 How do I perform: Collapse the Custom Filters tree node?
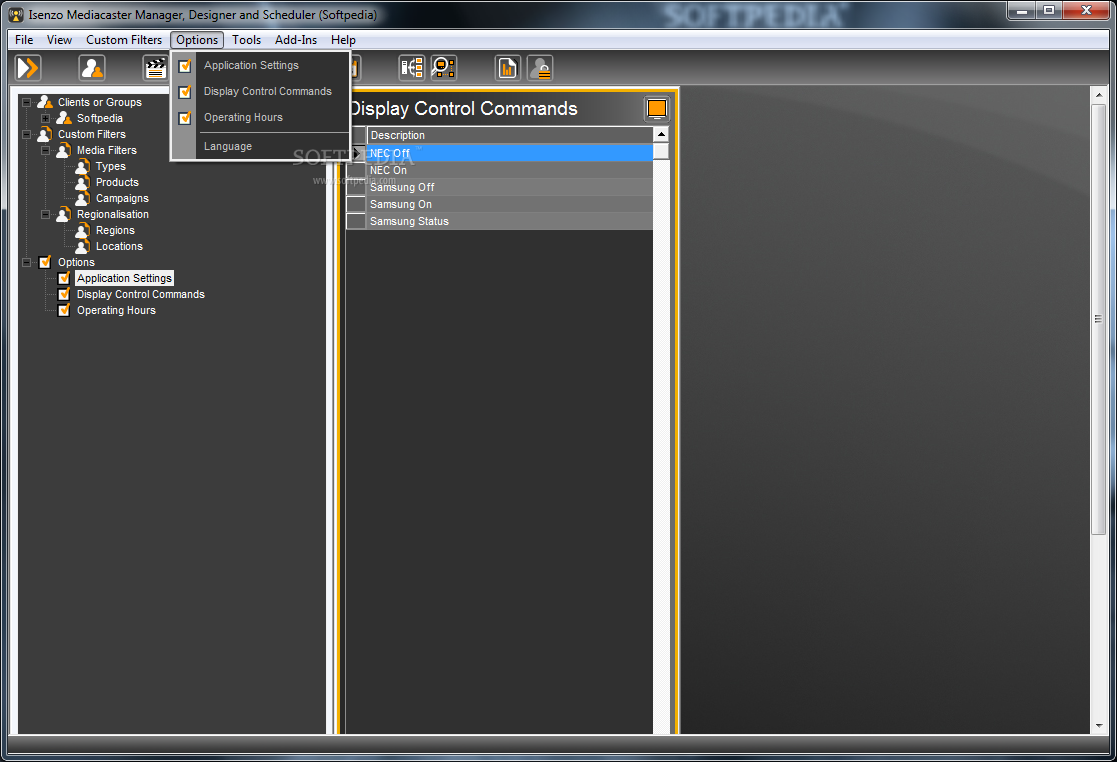[x=26, y=135]
